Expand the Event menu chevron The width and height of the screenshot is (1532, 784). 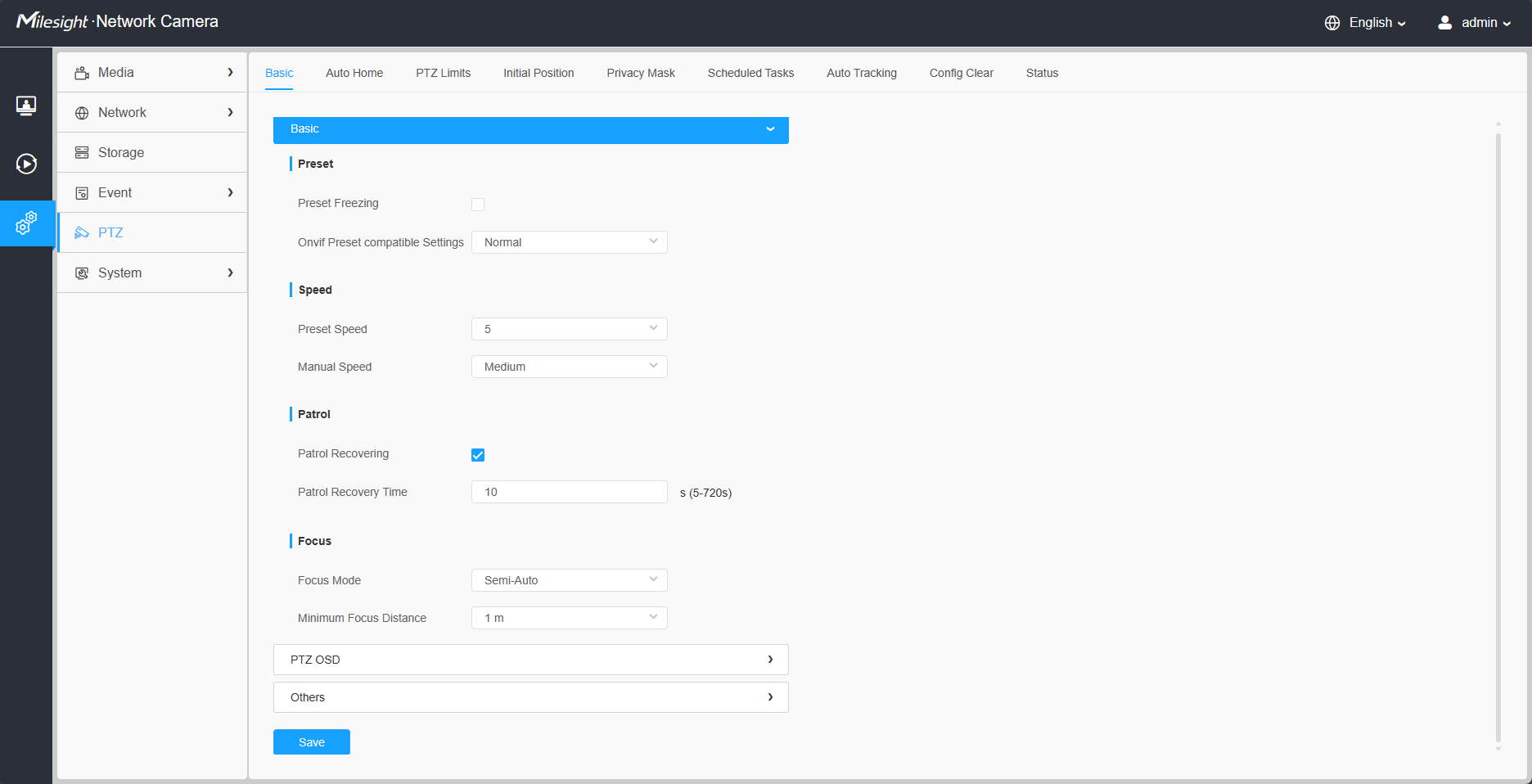[x=230, y=192]
